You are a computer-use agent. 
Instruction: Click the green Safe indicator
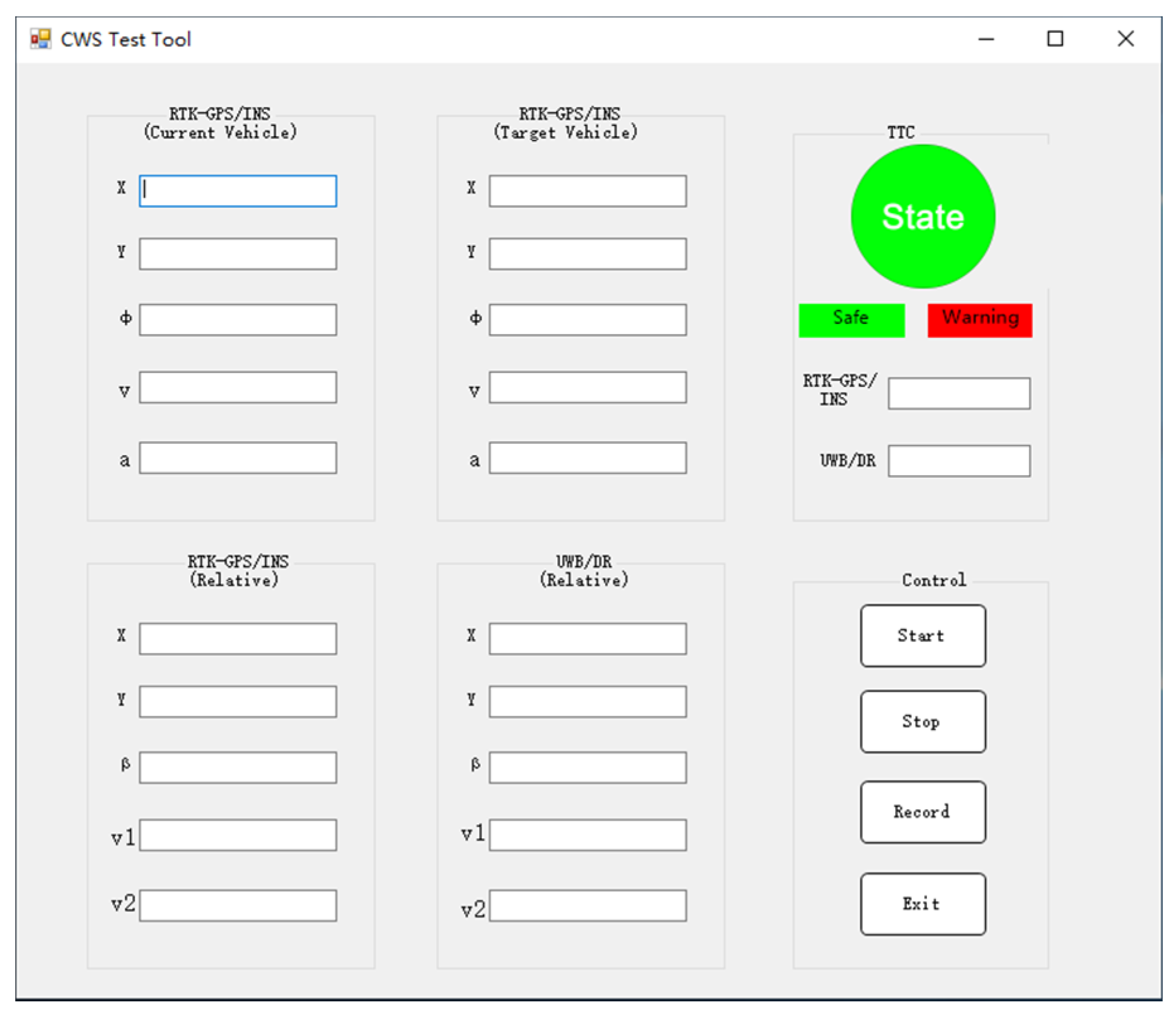tap(851, 320)
